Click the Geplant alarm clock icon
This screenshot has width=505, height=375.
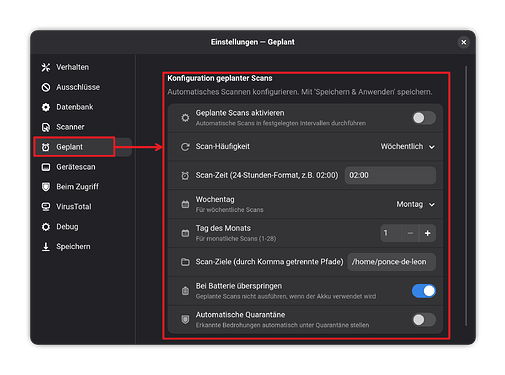click(46, 147)
